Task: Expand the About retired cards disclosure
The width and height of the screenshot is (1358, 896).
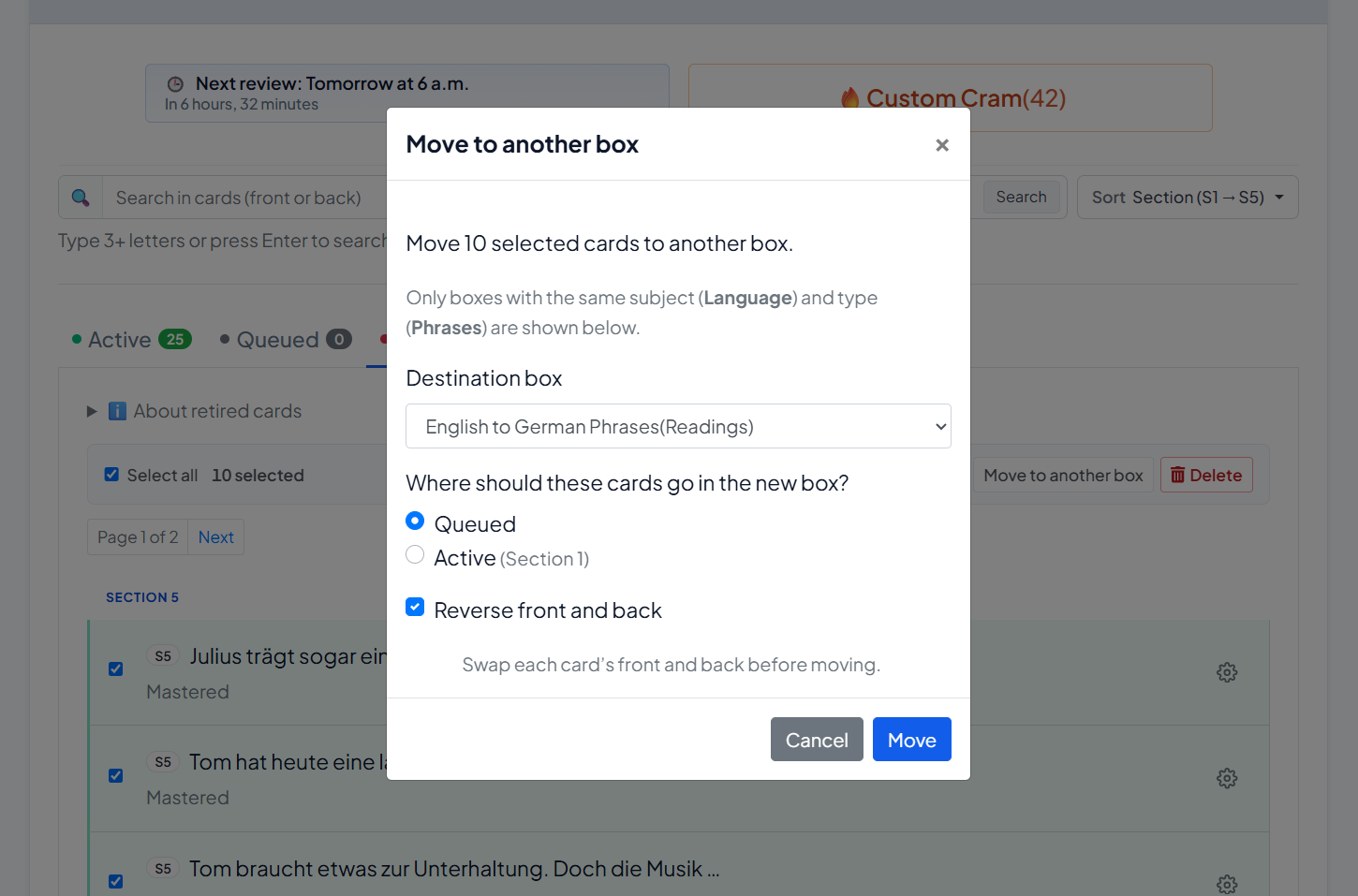Action: pyautogui.click(x=92, y=411)
